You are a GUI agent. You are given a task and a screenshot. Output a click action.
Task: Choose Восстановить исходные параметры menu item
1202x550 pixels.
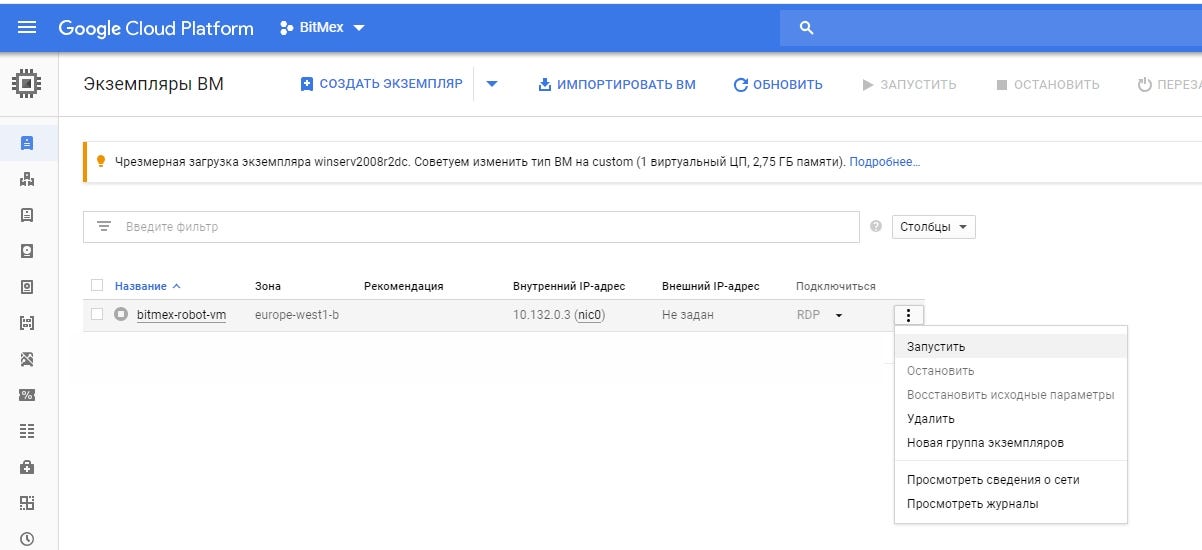coord(1011,395)
